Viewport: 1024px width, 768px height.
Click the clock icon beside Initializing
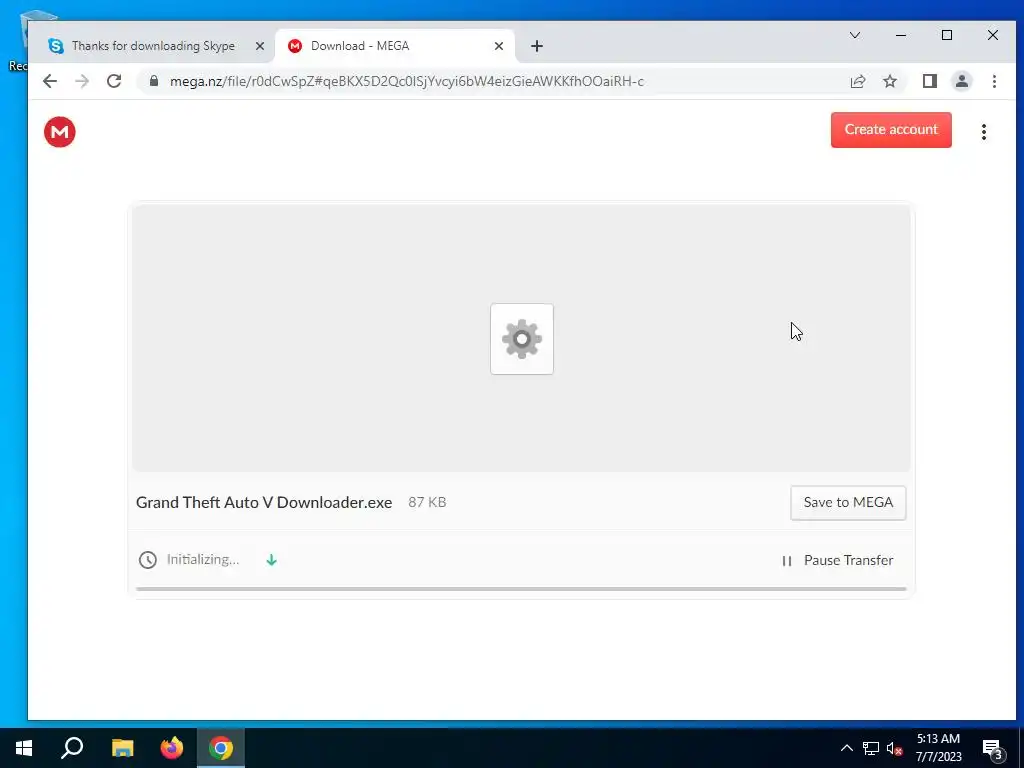click(x=148, y=560)
